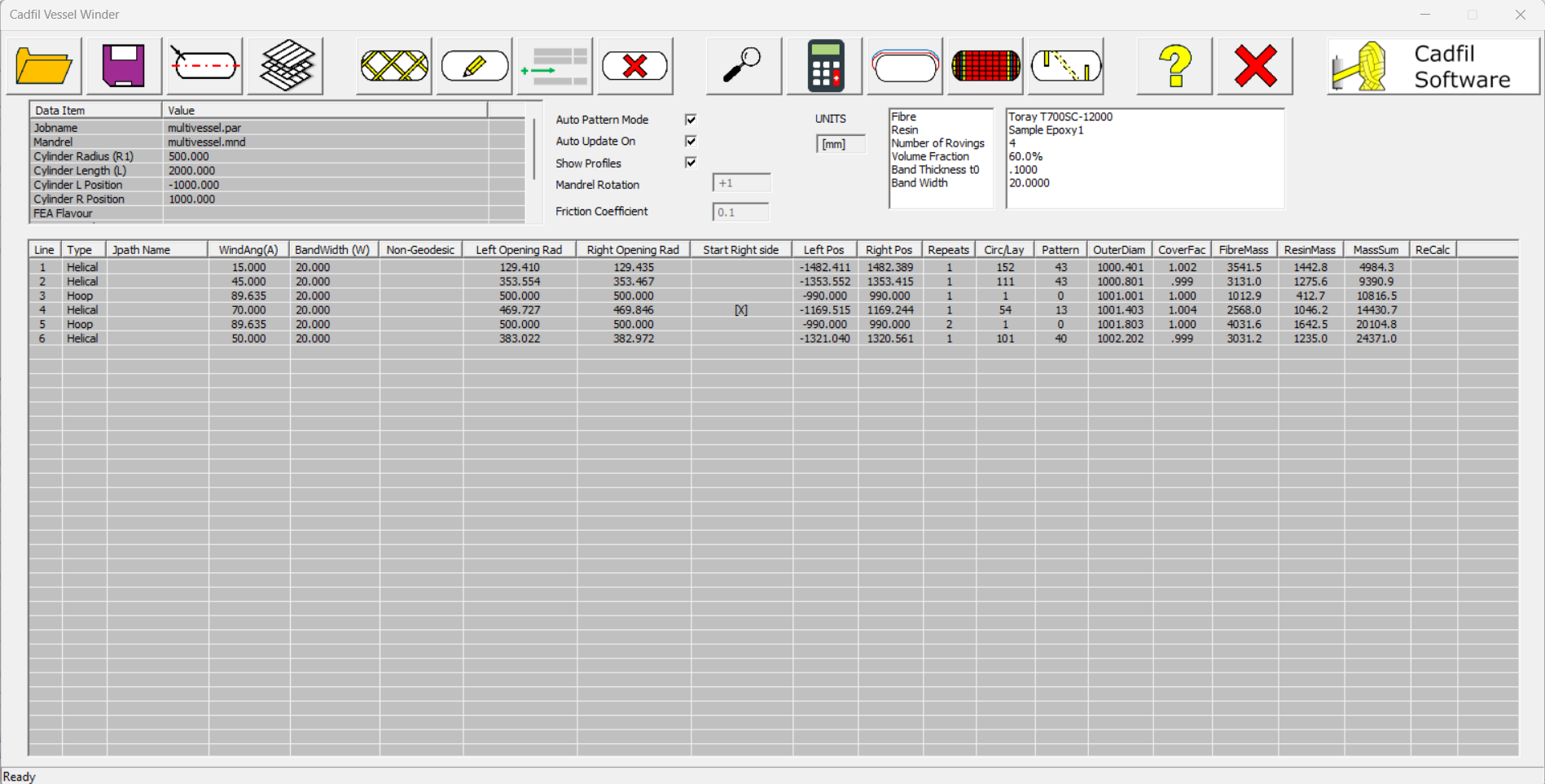Zoom to inspect the vessel

(742, 65)
